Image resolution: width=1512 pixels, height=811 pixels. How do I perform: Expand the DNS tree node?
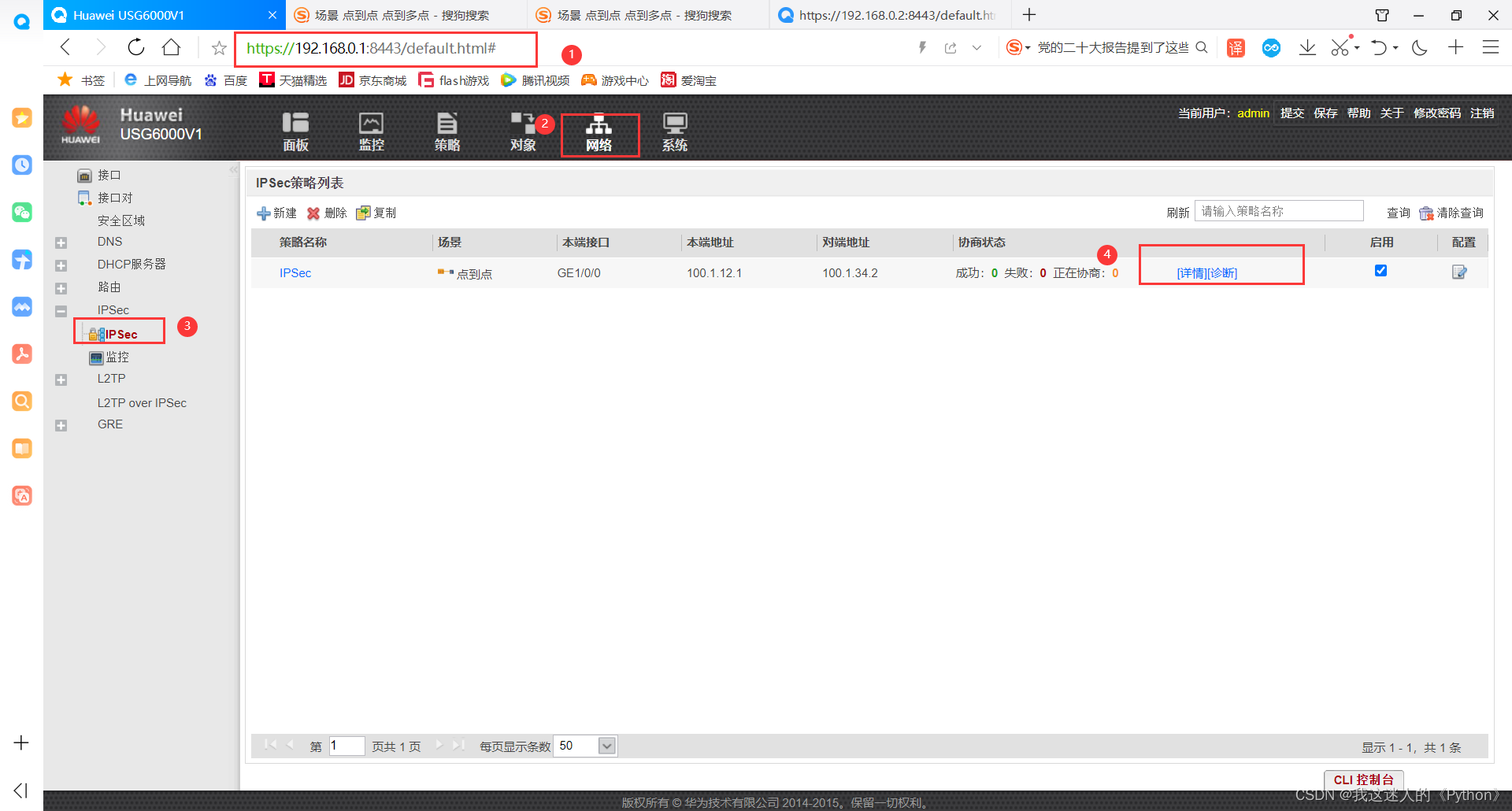point(61,243)
